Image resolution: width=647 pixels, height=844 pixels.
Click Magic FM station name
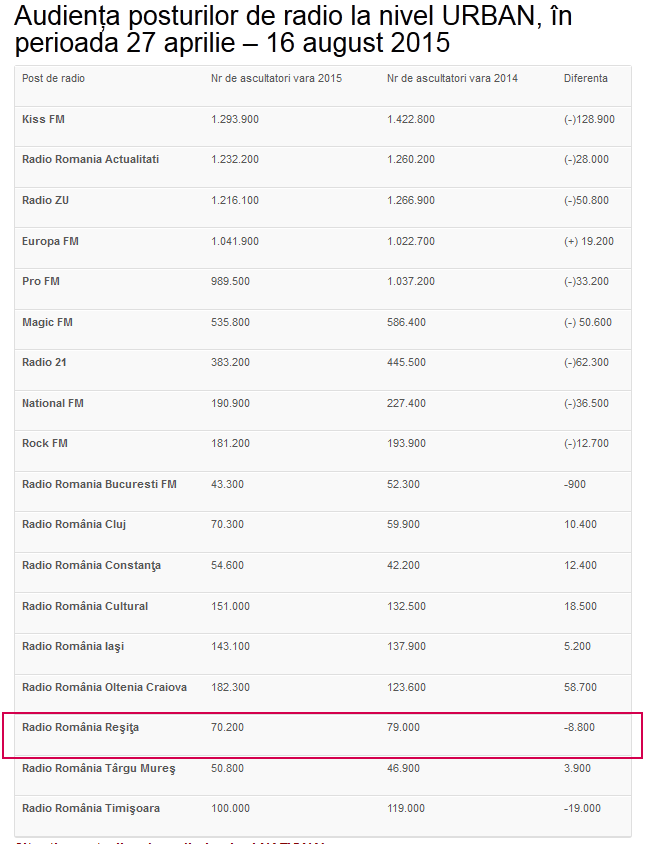pos(47,322)
